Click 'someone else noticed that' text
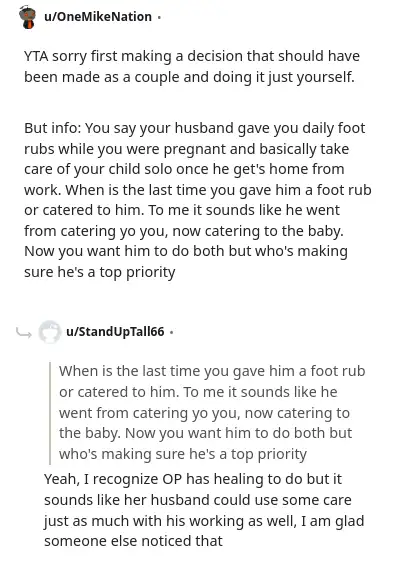 [133, 541]
